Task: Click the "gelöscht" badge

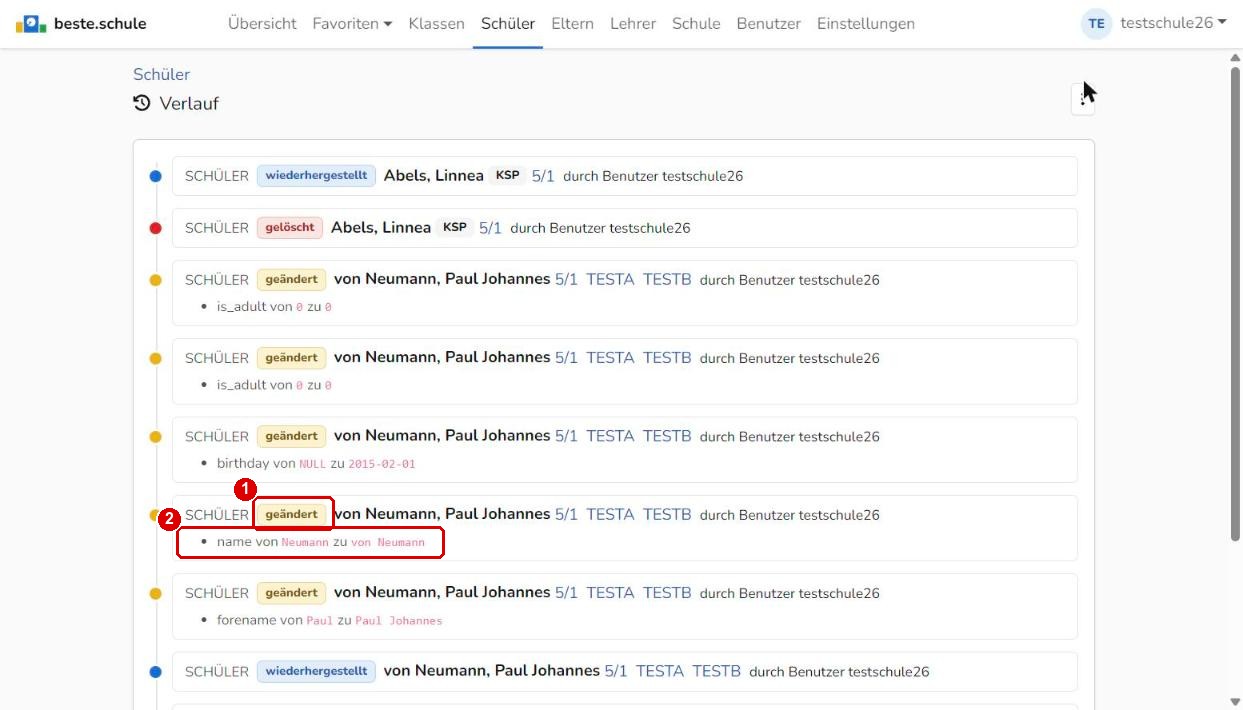Action: pyautogui.click(x=290, y=228)
